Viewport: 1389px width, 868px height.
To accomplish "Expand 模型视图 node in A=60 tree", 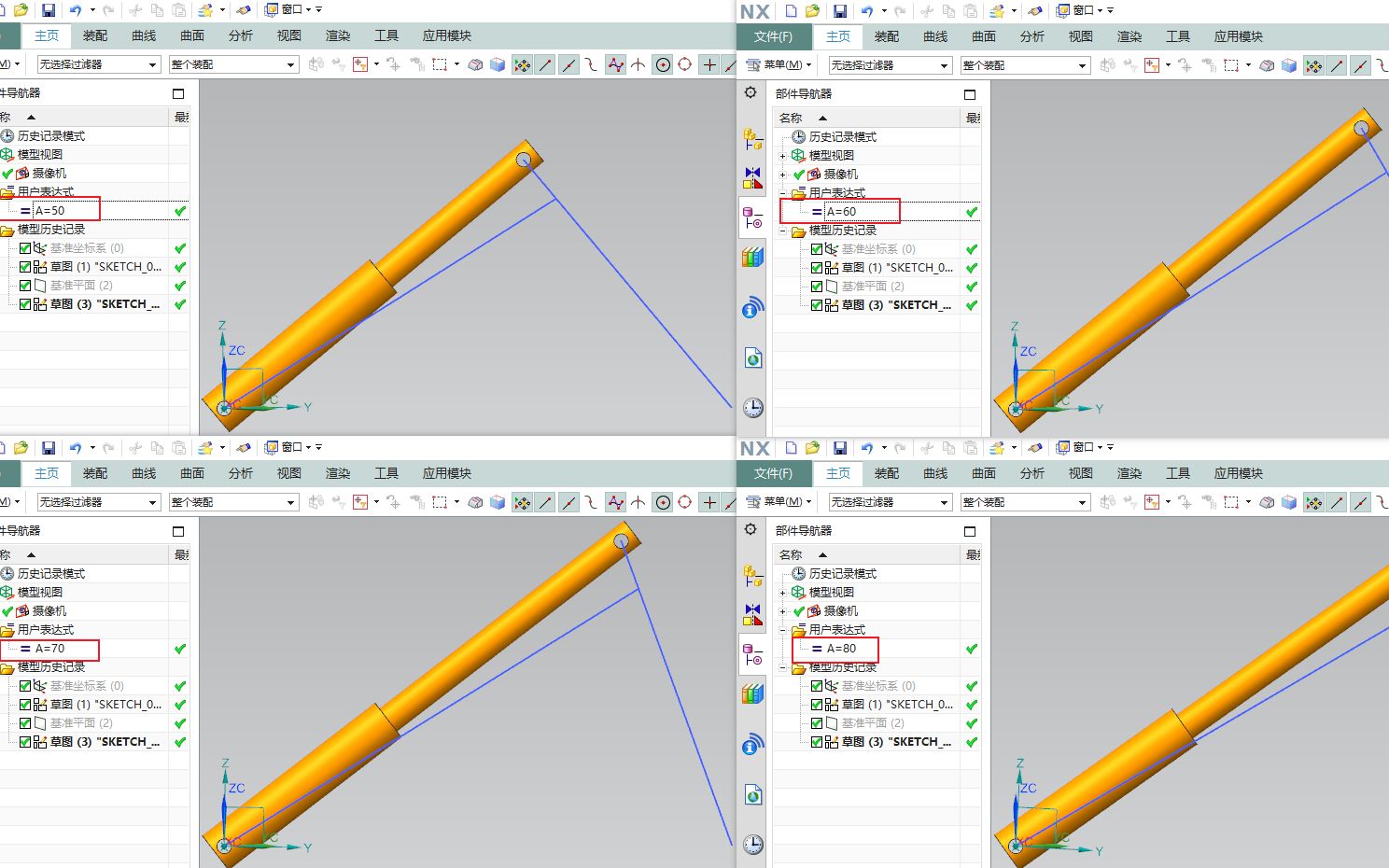I will click(x=783, y=156).
